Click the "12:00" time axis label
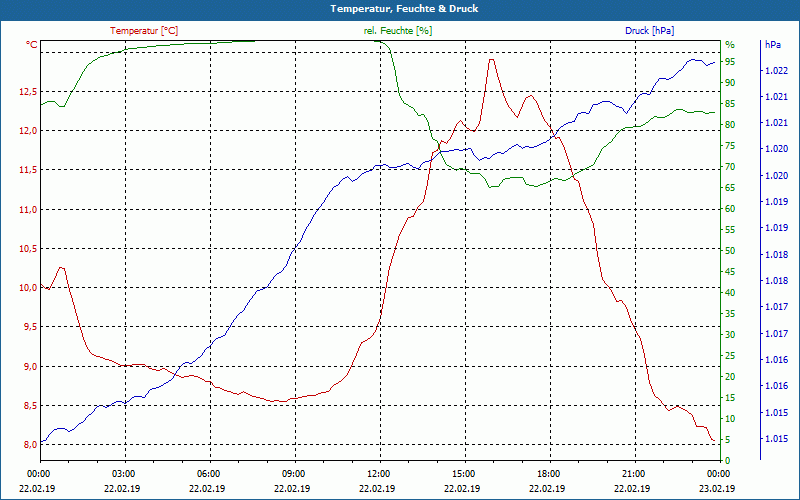The height and width of the screenshot is (500, 800). point(380,474)
